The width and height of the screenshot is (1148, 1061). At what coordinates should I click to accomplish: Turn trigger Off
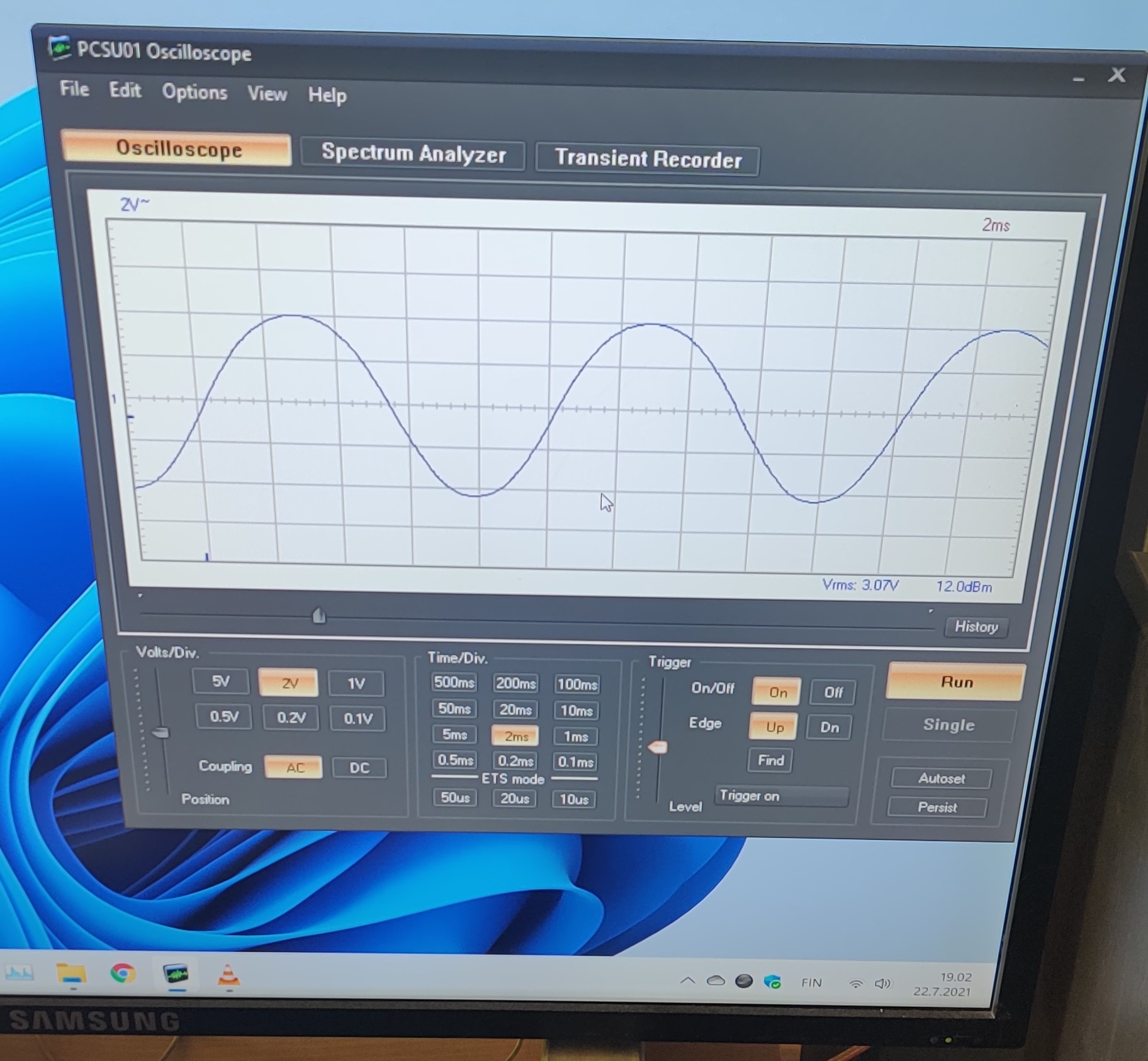coord(833,693)
